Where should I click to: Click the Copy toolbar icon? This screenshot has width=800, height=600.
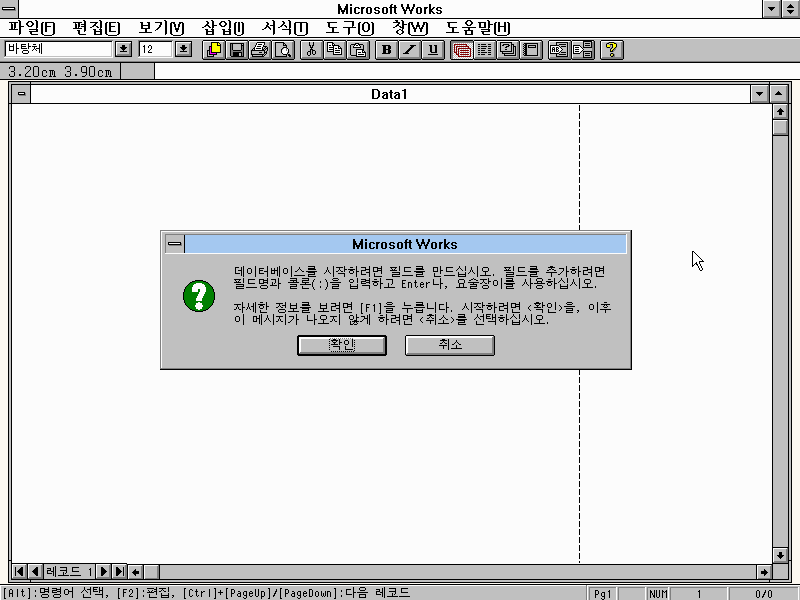335,49
